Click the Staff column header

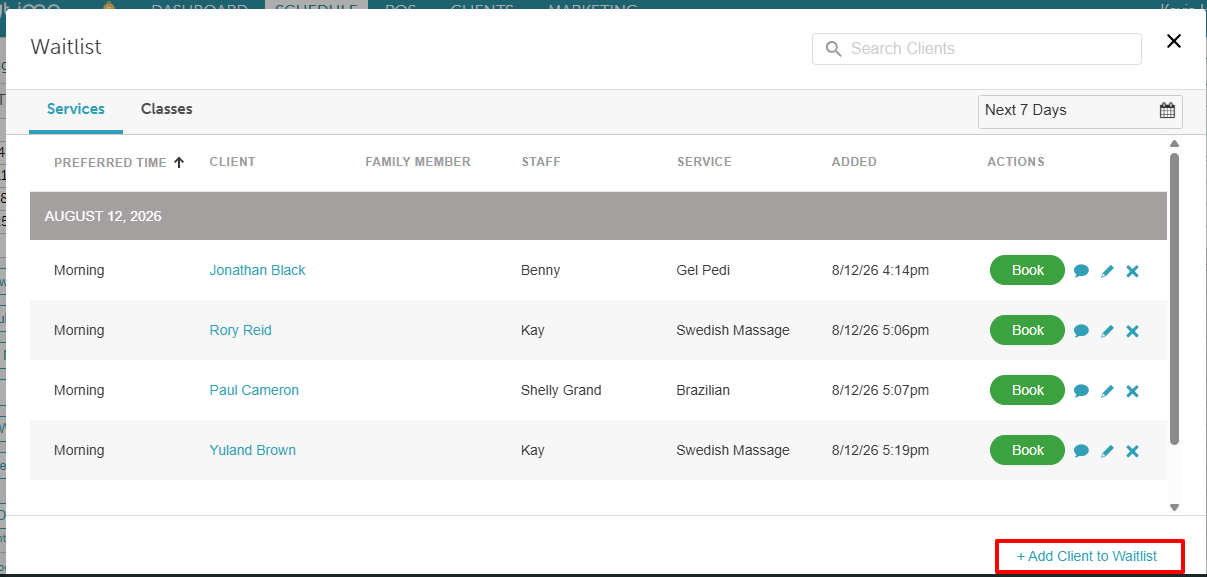(x=541, y=162)
